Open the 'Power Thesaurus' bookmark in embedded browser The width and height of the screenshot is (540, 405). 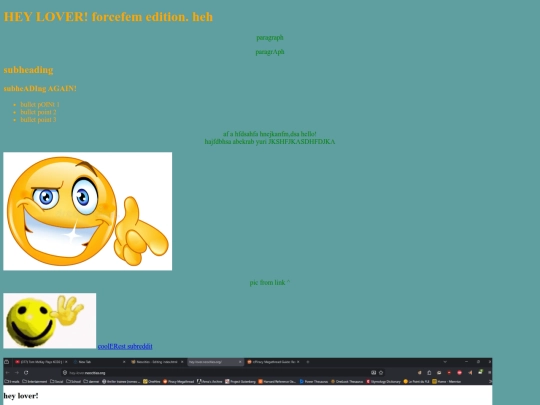click(314, 382)
